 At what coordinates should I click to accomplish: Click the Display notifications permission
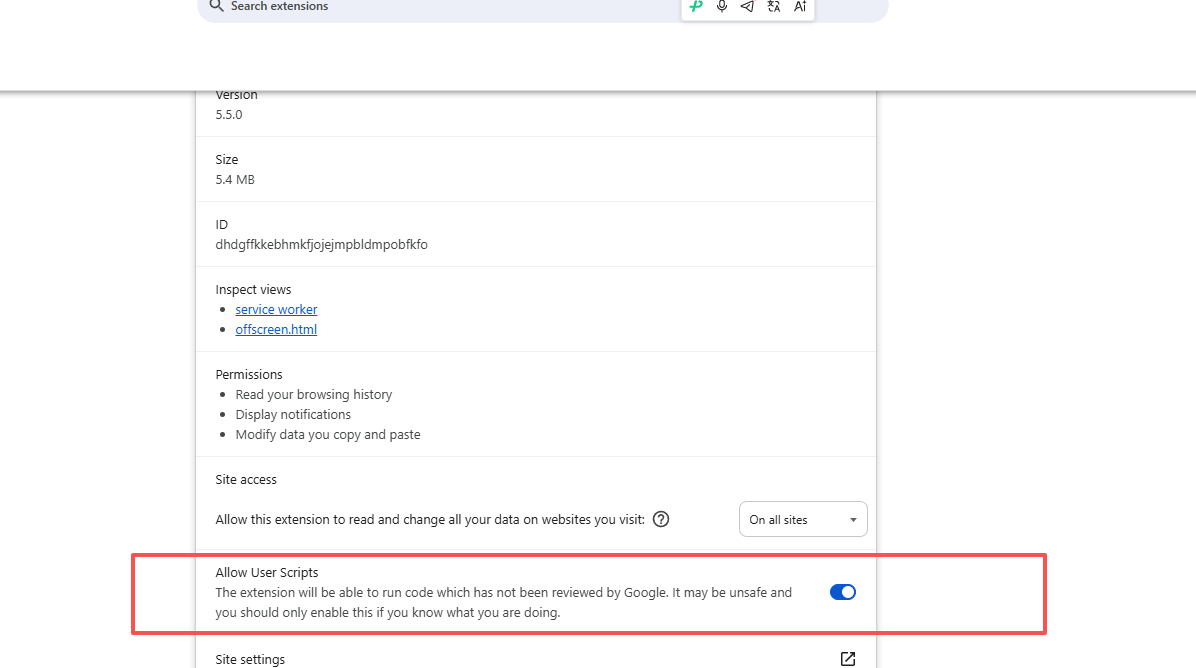[x=293, y=415]
